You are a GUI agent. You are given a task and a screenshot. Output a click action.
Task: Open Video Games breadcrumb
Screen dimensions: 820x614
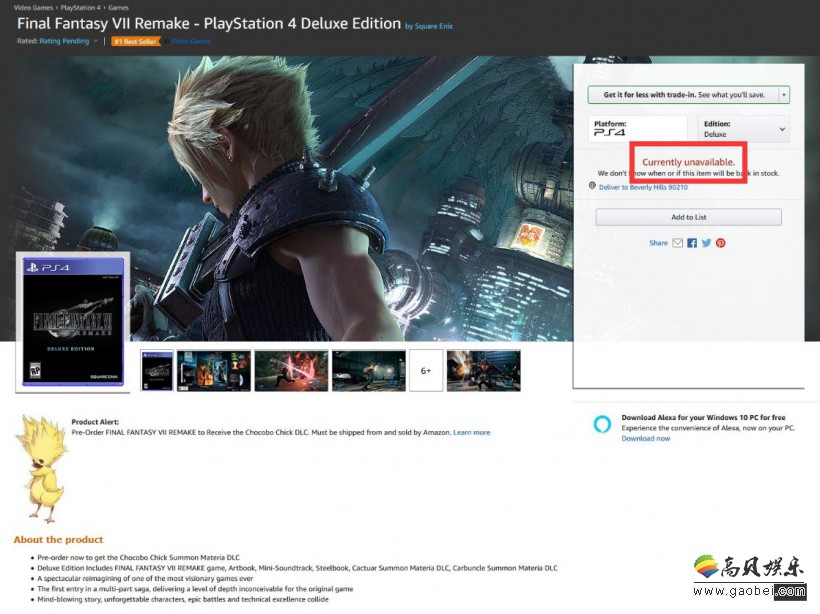(33, 7)
